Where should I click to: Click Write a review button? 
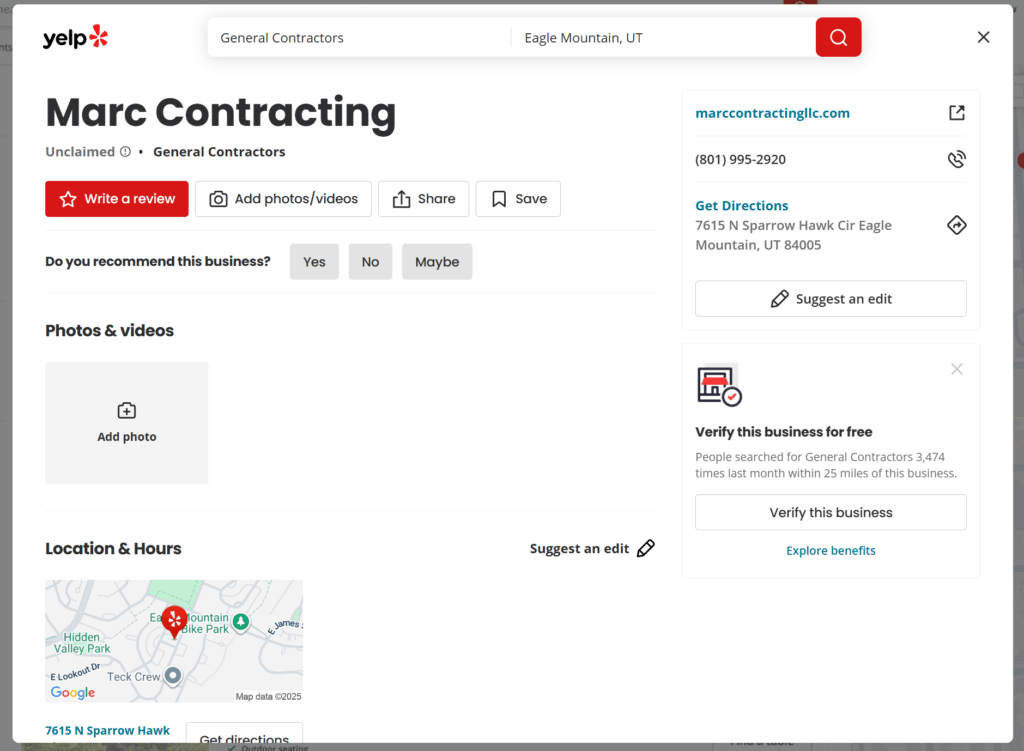click(117, 199)
